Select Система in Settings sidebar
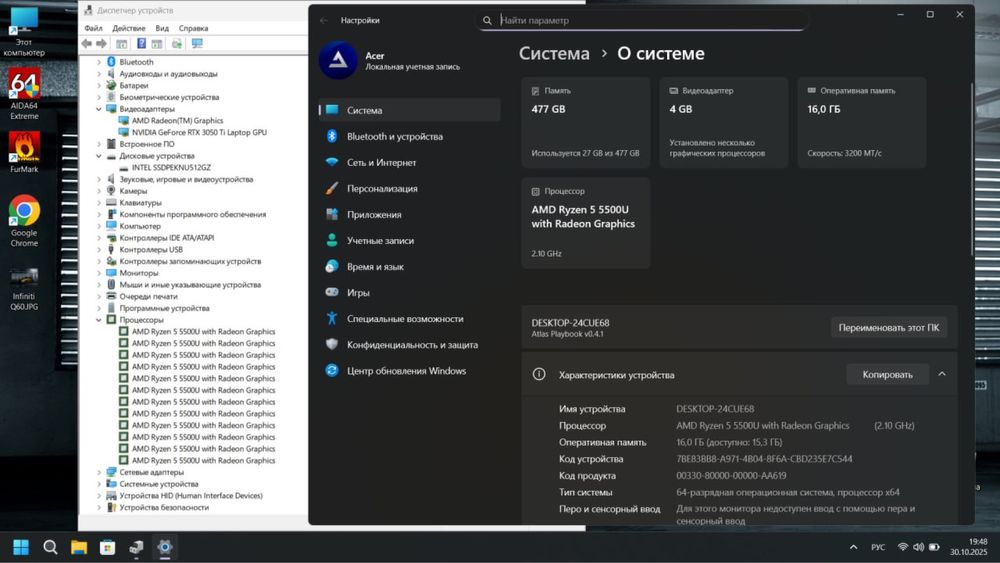This screenshot has width=1000, height=563. pos(409,110)
